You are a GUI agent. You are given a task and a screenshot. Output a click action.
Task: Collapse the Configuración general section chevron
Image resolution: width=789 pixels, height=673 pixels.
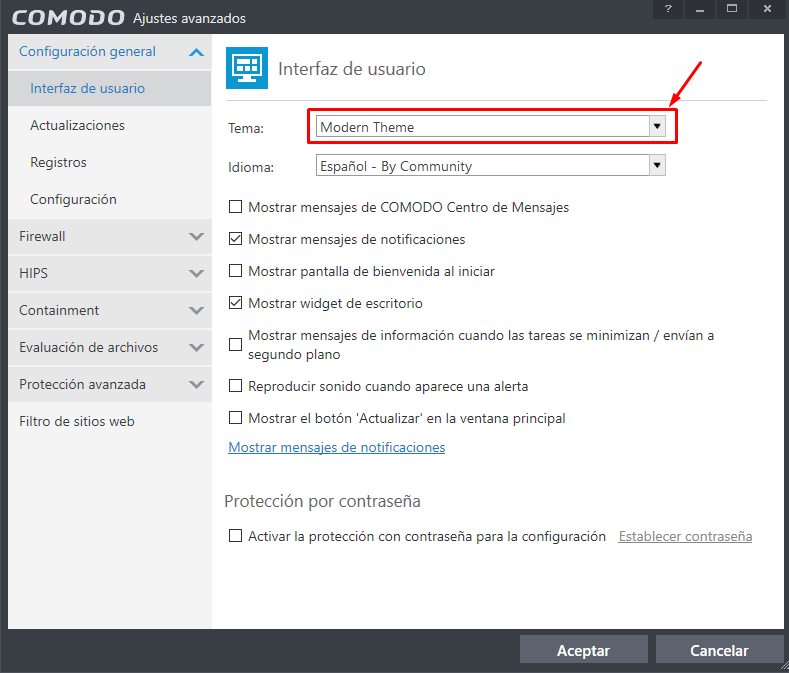(x=196, y=52)
